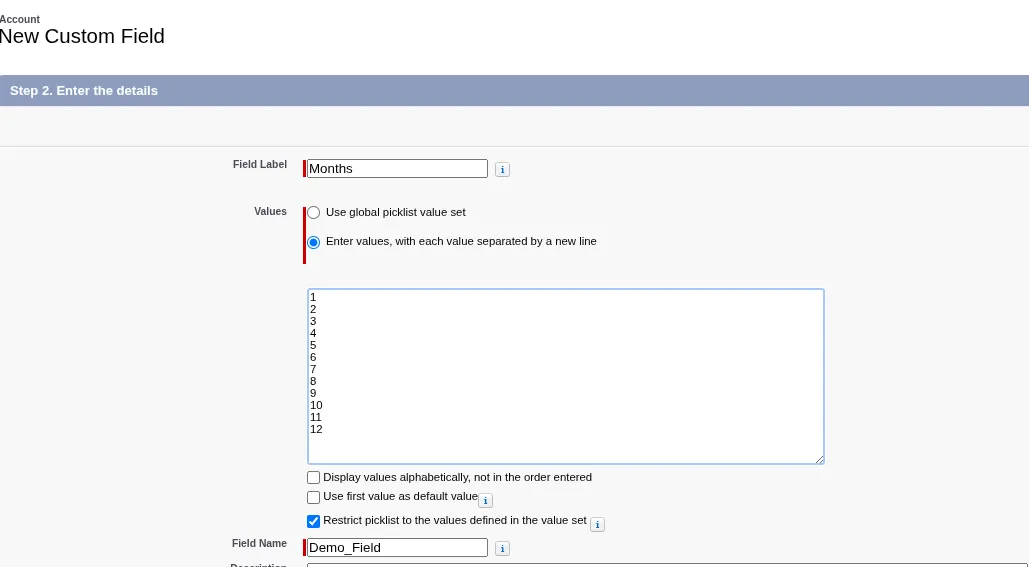Click 'Use global picklist value set' label text

[395, 212]
